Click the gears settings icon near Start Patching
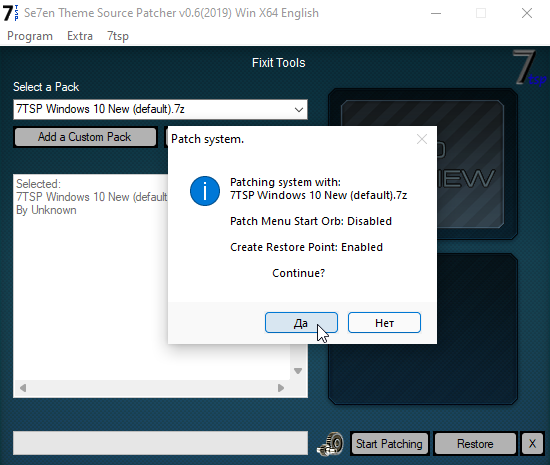Image resolution: width=550 pixels, height=465 pixels. [330, 444]
